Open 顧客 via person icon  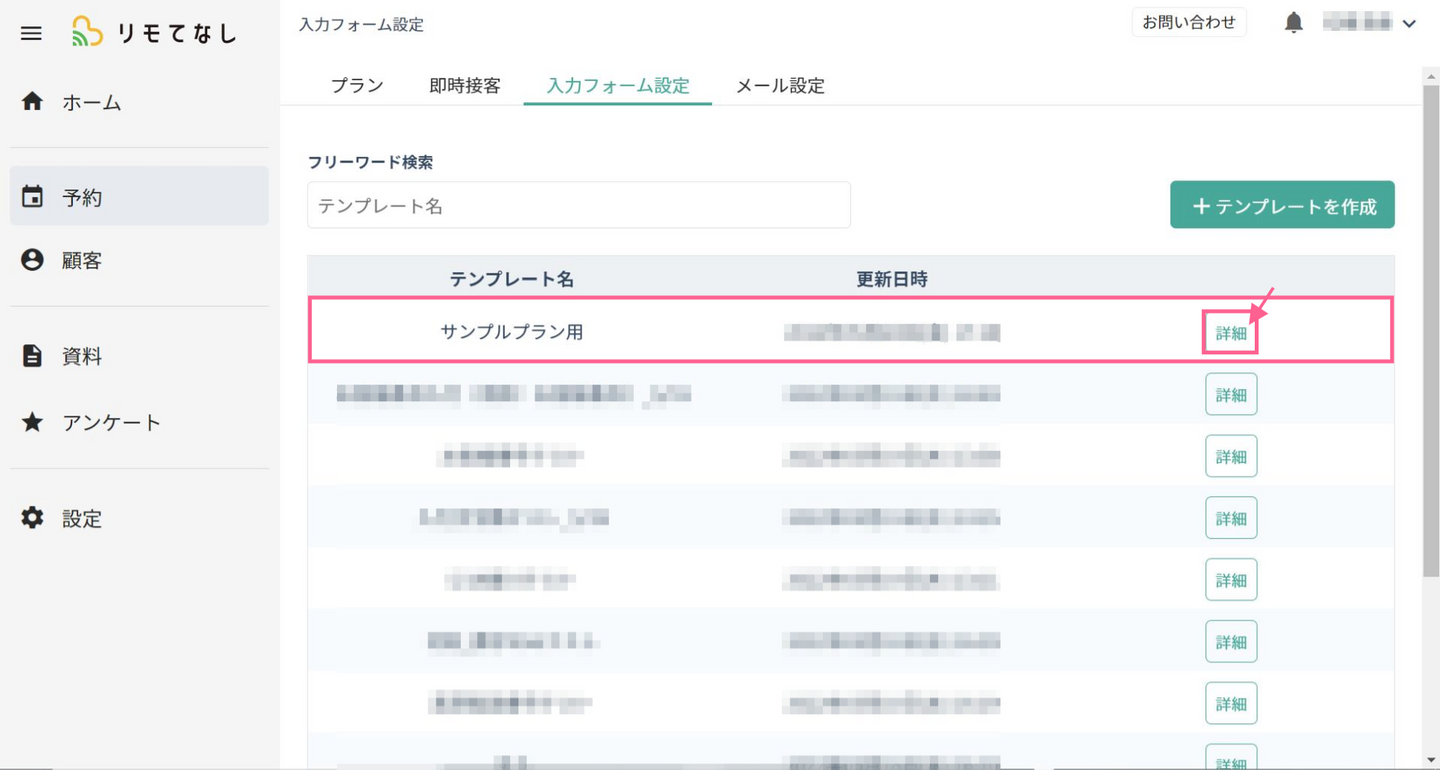32,260
